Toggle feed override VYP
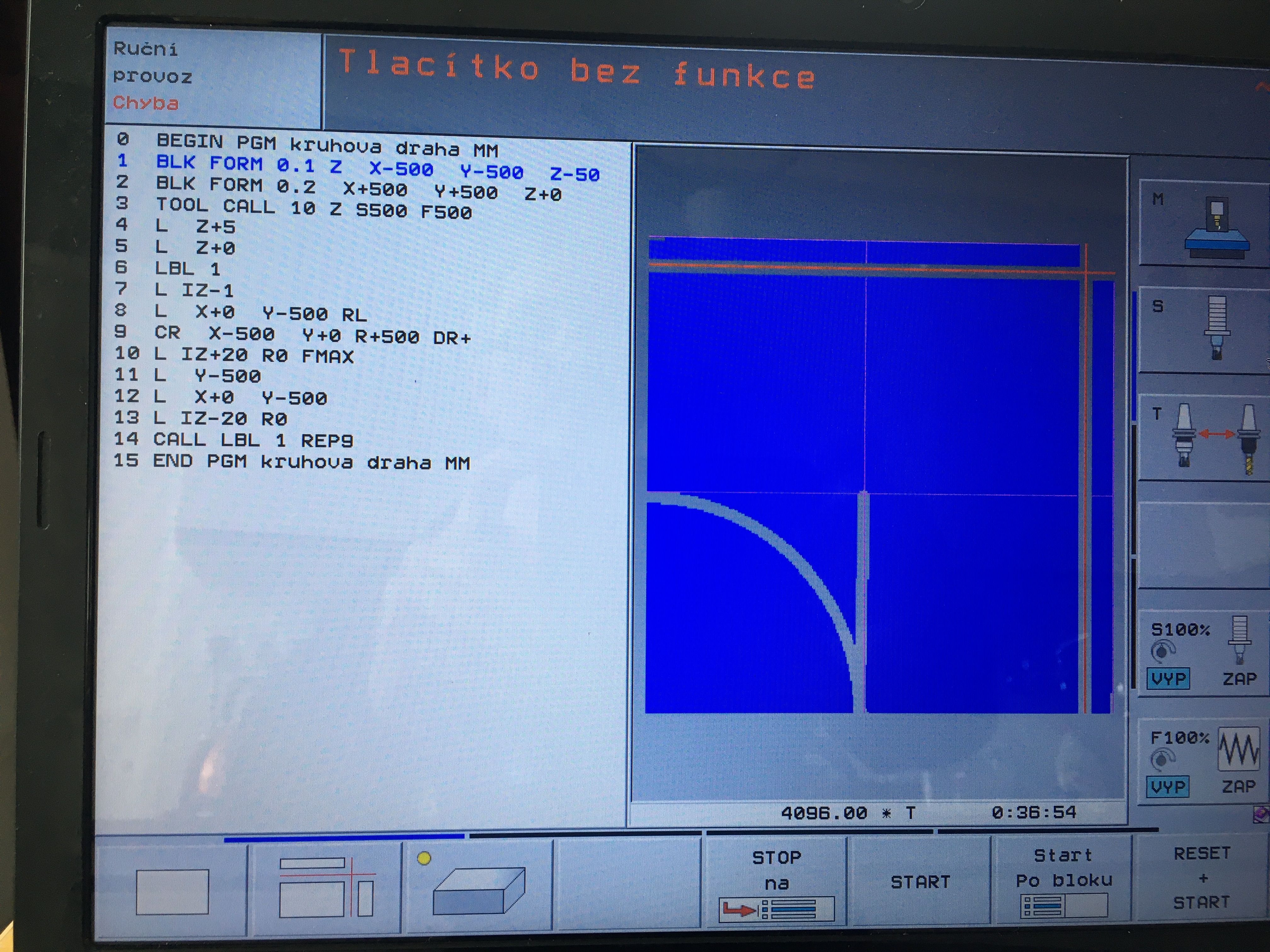This screenshot has height=952, width=1270. pos(1167,786)
